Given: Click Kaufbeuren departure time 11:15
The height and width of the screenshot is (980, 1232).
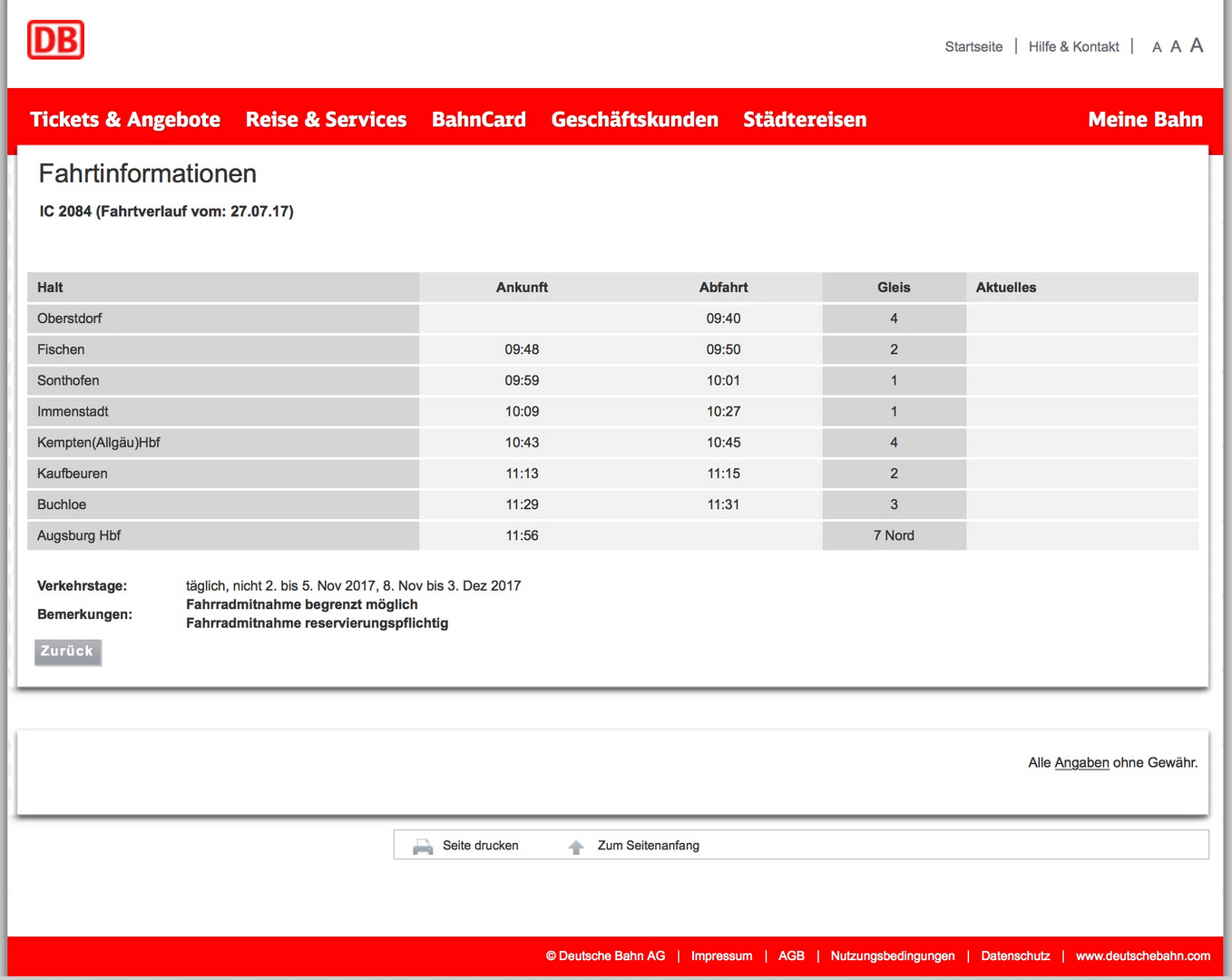Looking at the screenshot, I should coord(723,474).
